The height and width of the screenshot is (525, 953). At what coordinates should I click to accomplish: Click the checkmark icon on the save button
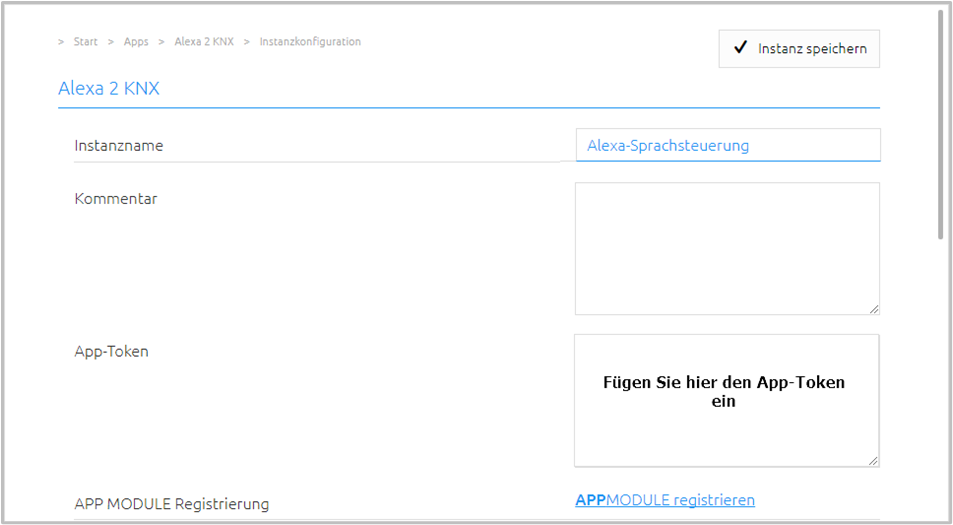[740, 48]
